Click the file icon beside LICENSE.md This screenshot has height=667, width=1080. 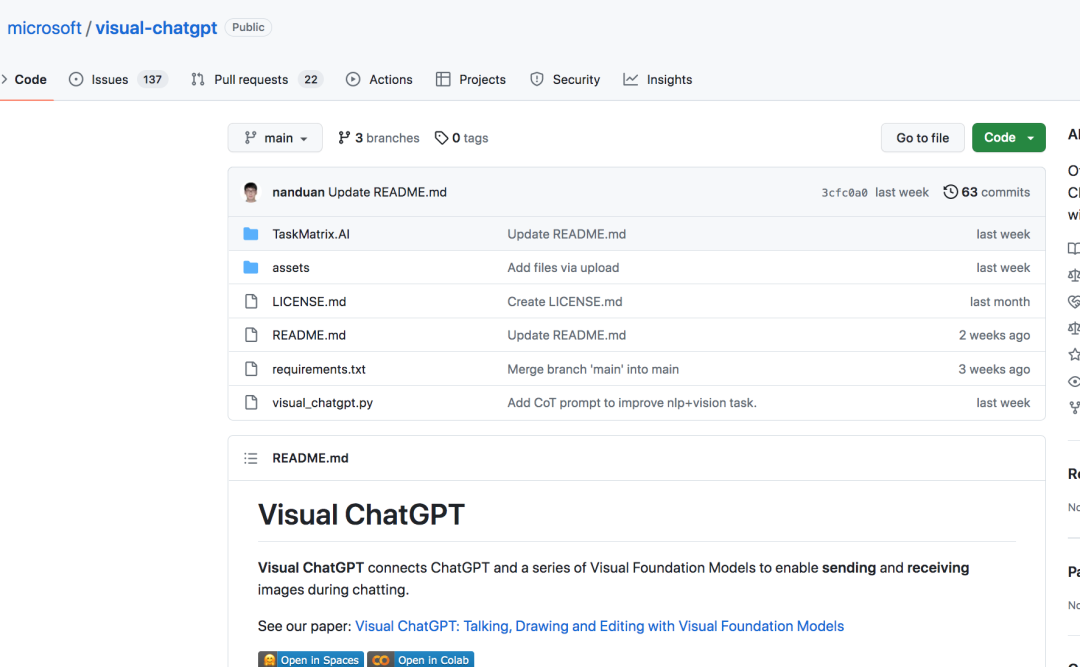251,301
